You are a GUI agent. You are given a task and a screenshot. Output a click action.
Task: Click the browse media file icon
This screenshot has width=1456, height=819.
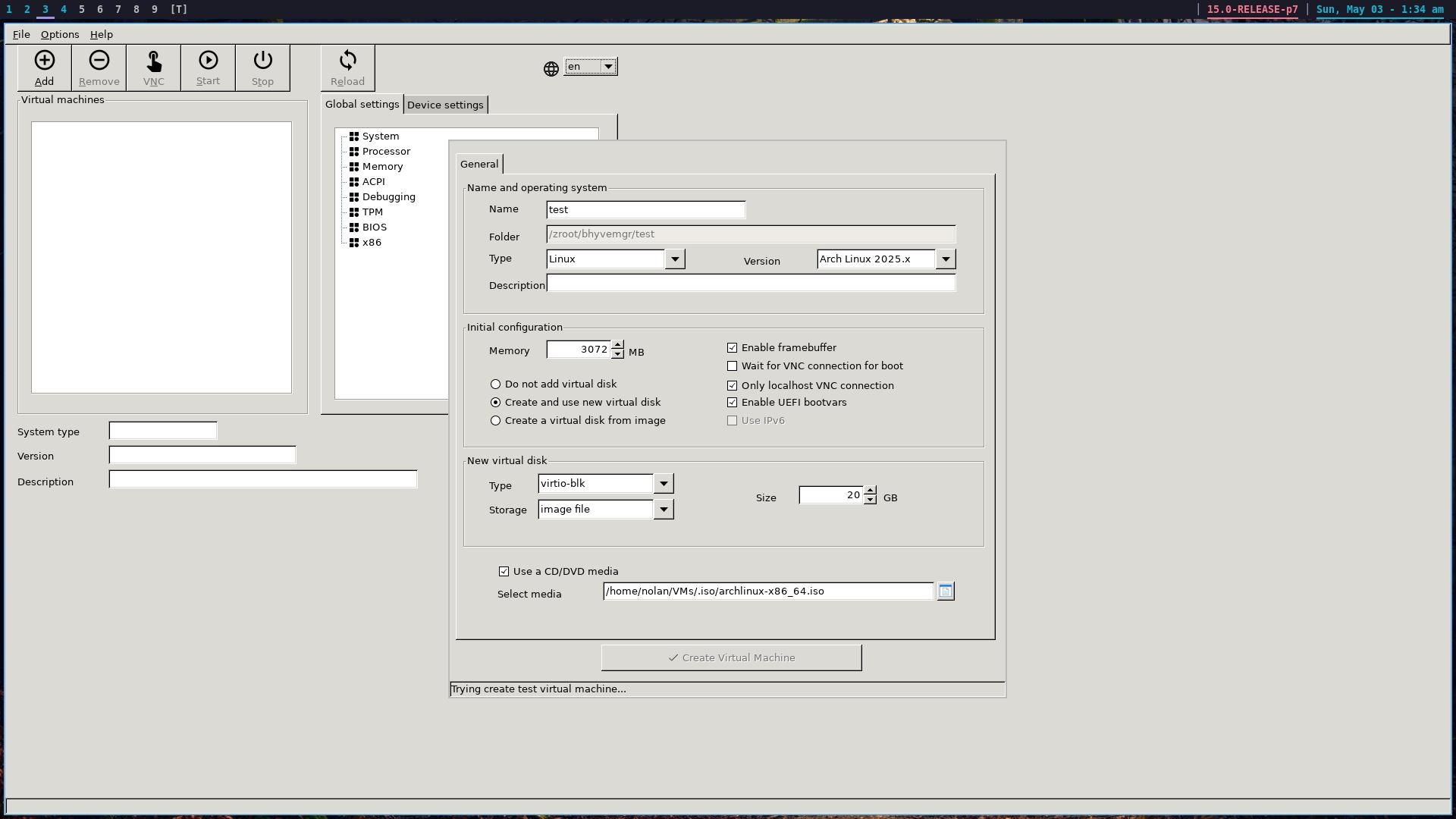coord(946,591)
